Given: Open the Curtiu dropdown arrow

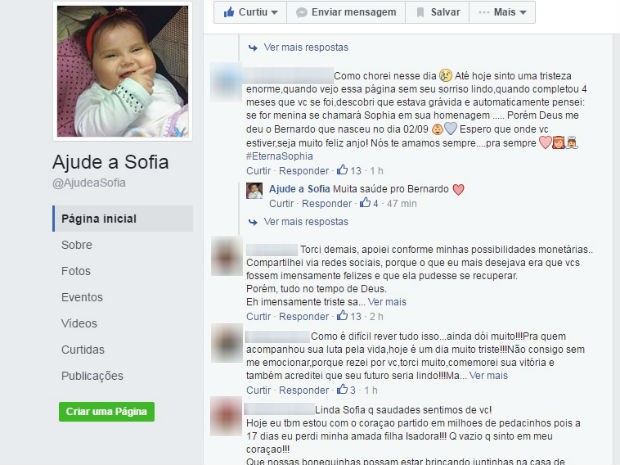Looking at the screenshot, I should point(274,12).
